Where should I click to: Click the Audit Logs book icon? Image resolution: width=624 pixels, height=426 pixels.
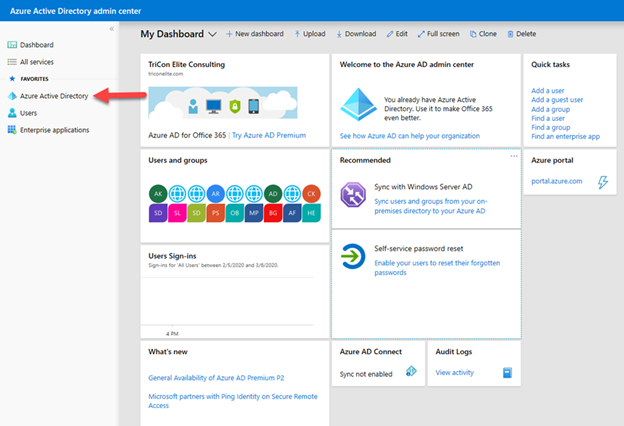tap(507, 373)
